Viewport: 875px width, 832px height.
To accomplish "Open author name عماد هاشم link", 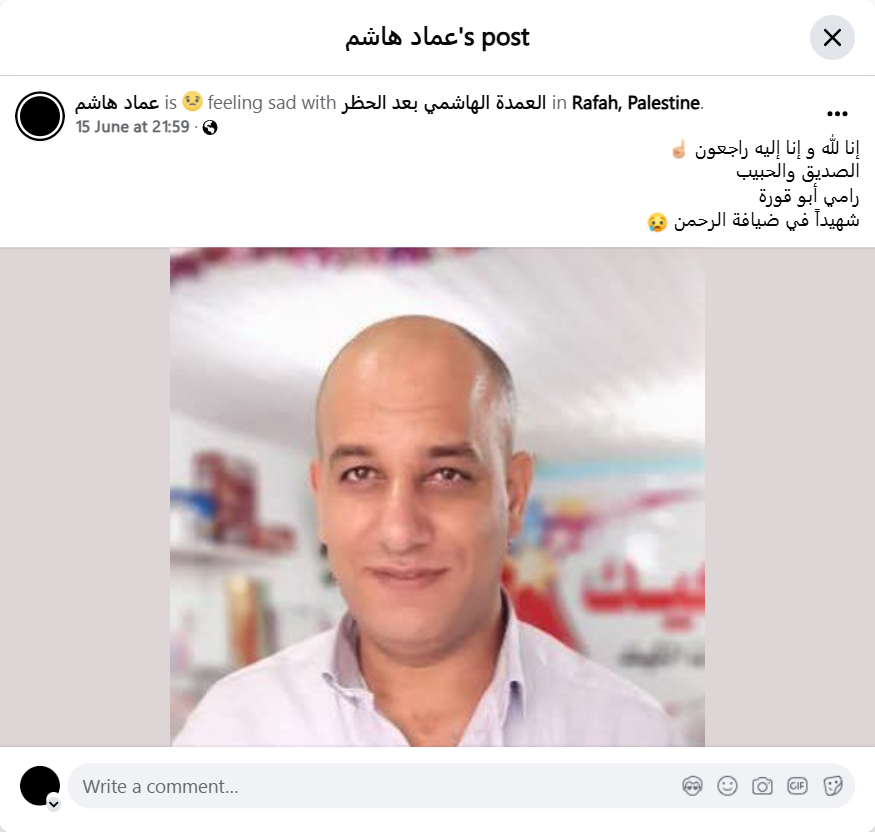I will click(x=117, y=103).
